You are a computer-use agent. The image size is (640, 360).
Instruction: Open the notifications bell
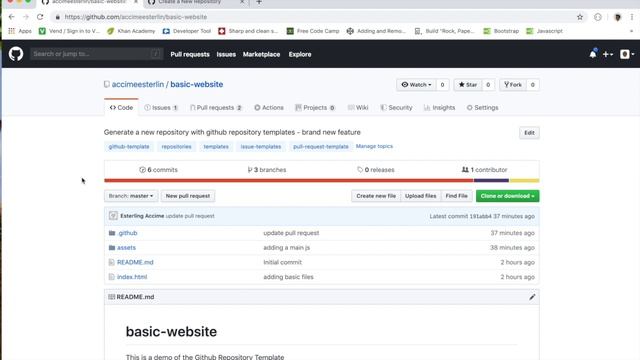click(593, 54)
